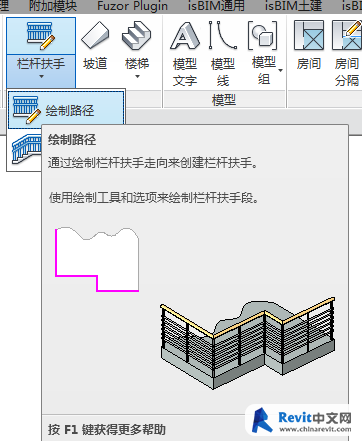Image resolution: width=362 pixels, height=441 pixels.
Task: Click the tooltip title 绘制路径
Action: pyautogui.click(x=72, y=140)
